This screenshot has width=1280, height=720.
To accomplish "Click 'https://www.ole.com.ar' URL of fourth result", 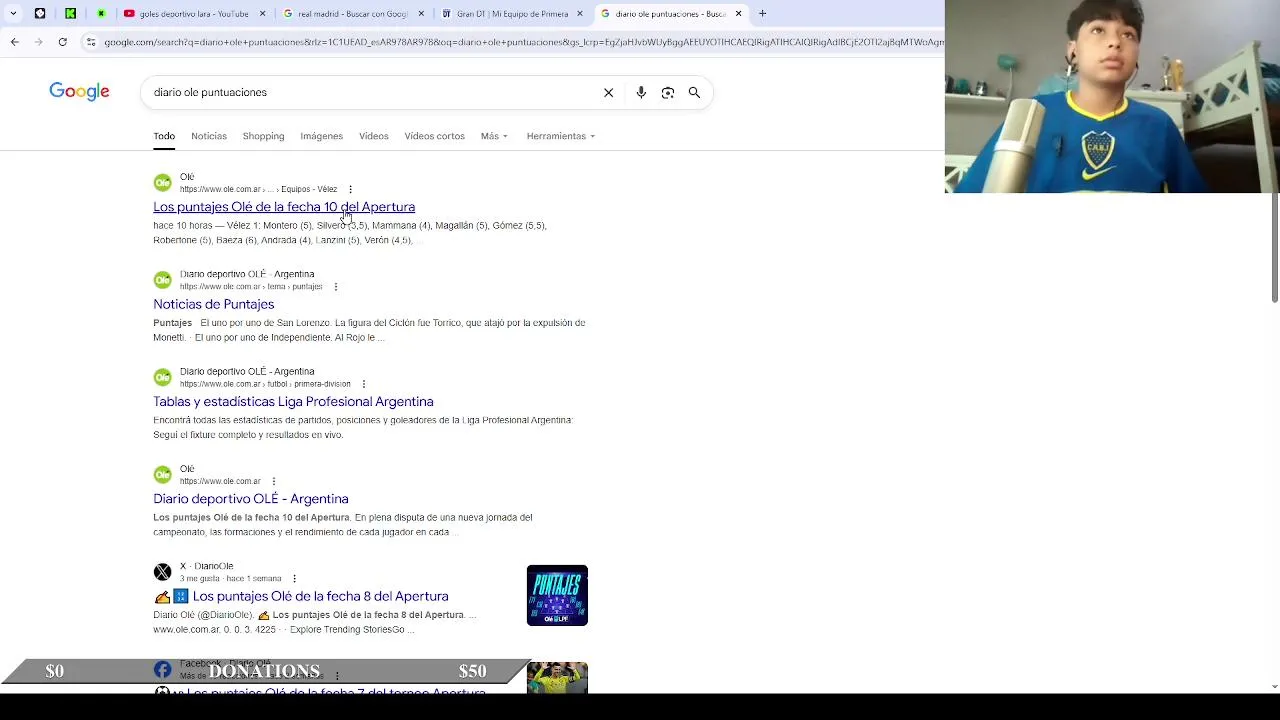I will click(220, 481).
